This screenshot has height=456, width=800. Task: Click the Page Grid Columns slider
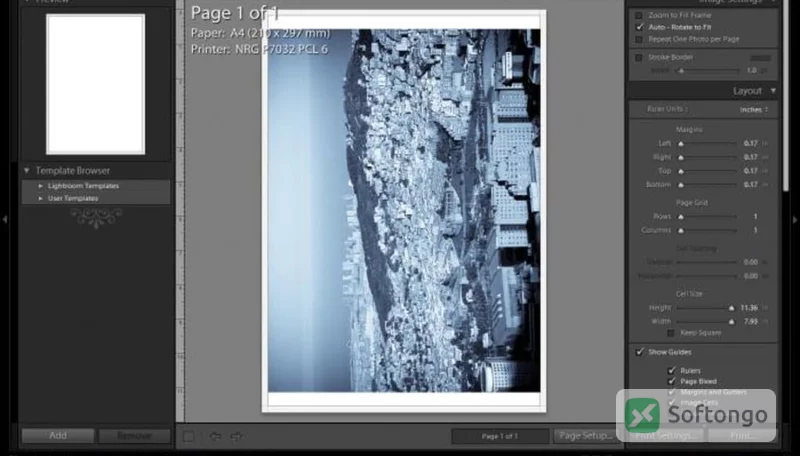point(708,231)
